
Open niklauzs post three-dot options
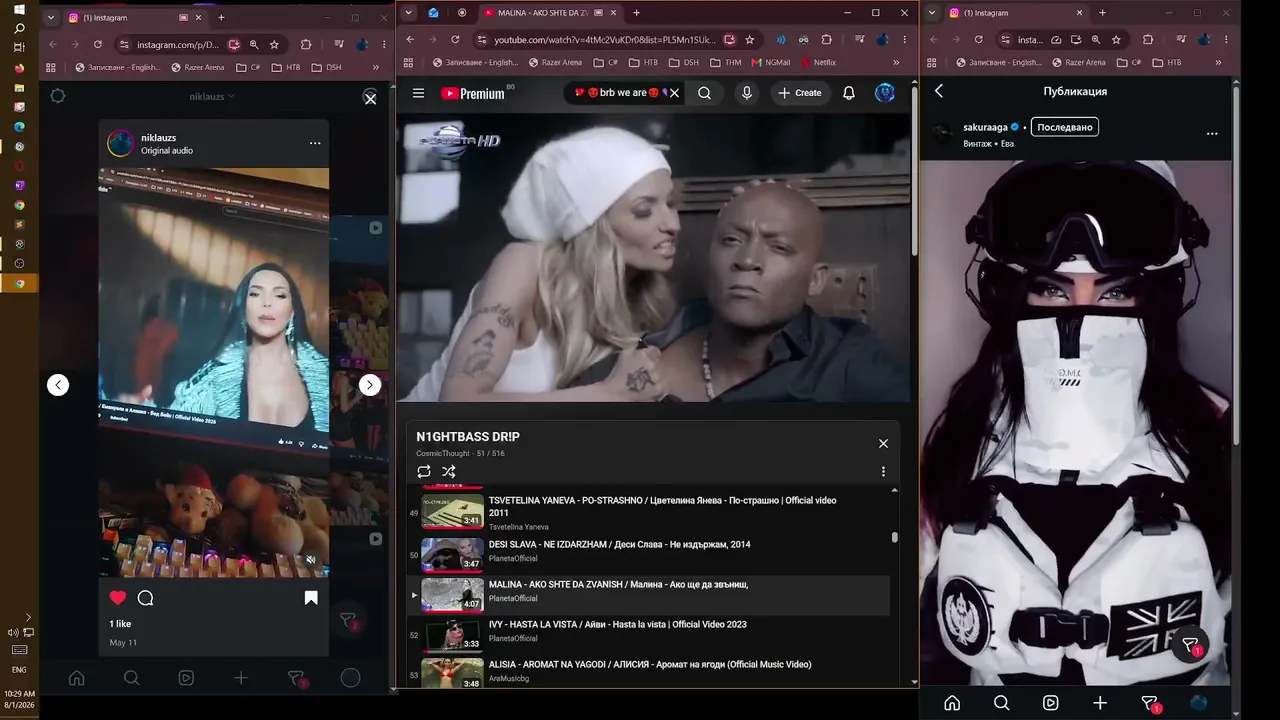coord(315,143)
